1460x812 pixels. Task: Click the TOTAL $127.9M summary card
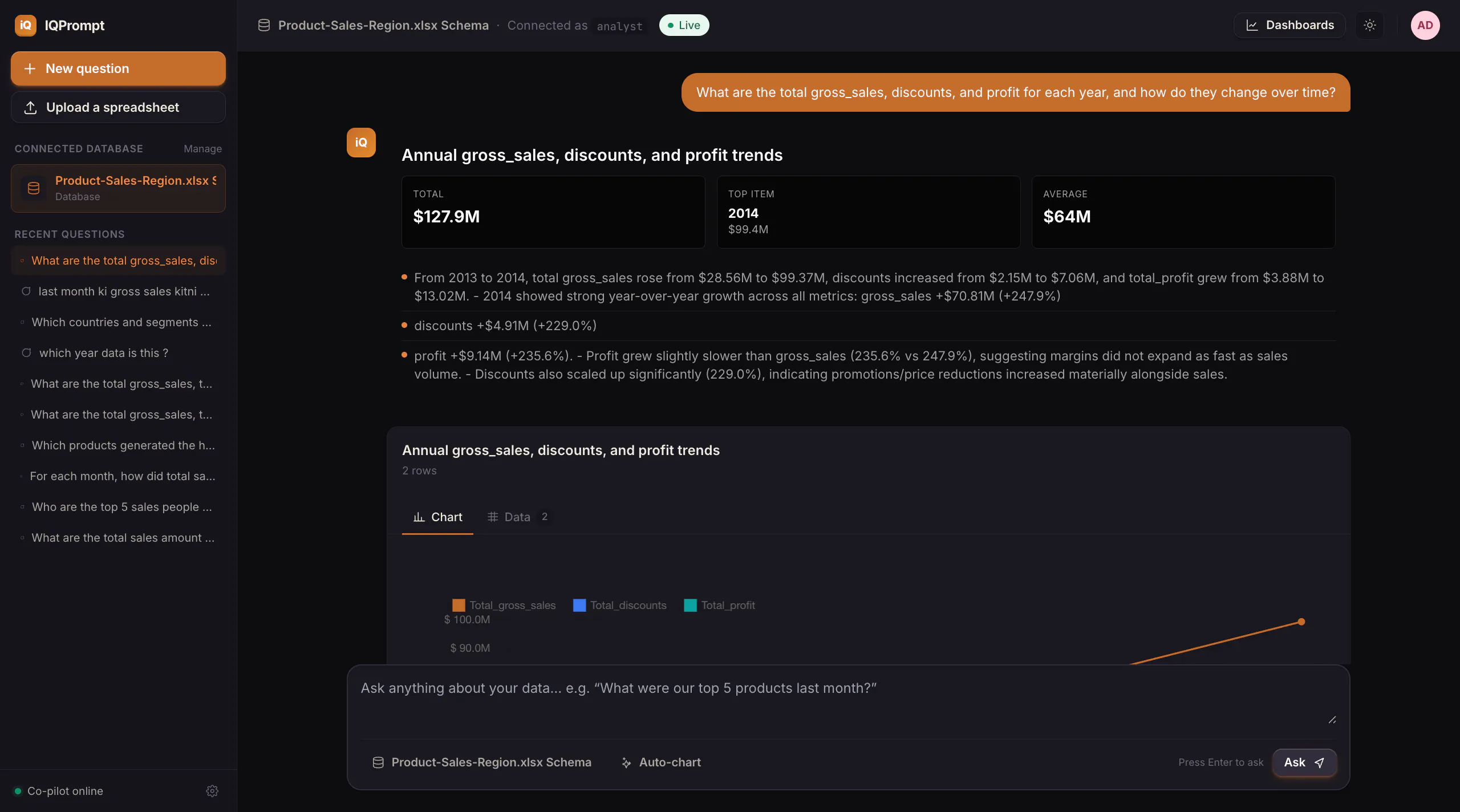coord(553,212)
